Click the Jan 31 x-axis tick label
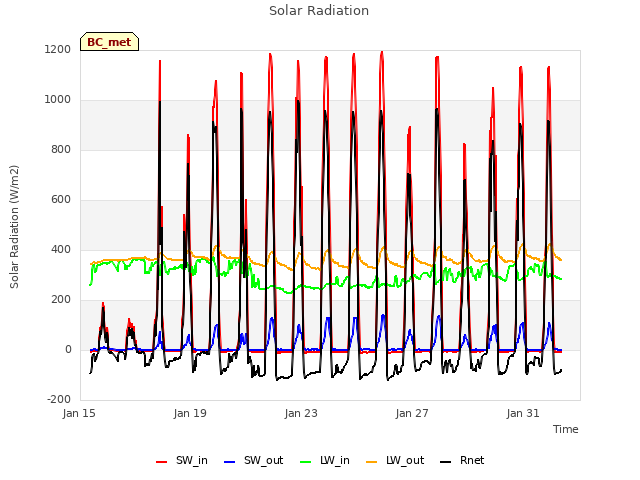 click(x=523, y=413)
